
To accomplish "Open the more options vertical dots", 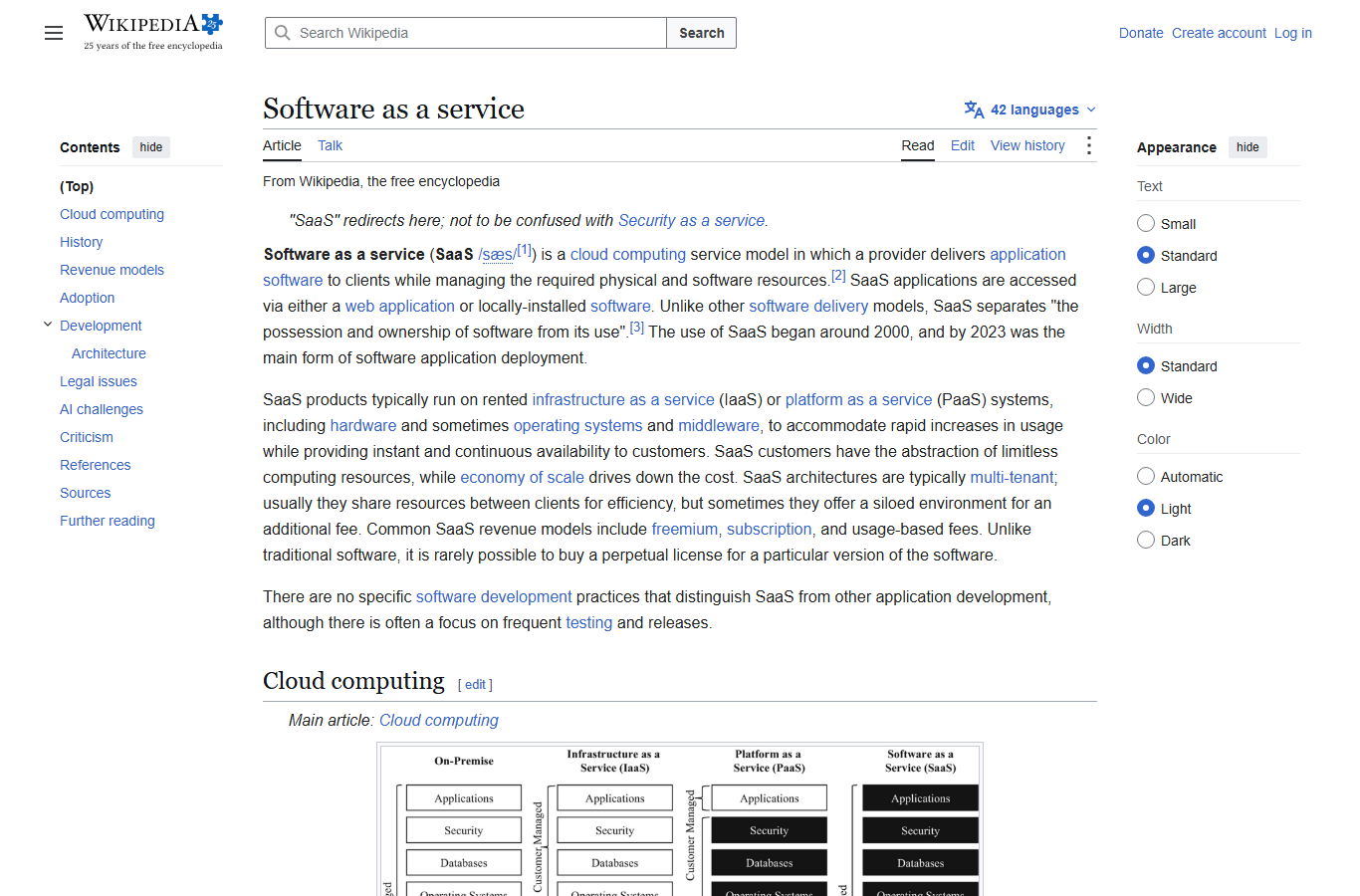I will pyautogui.click(x=1089, y=145).
